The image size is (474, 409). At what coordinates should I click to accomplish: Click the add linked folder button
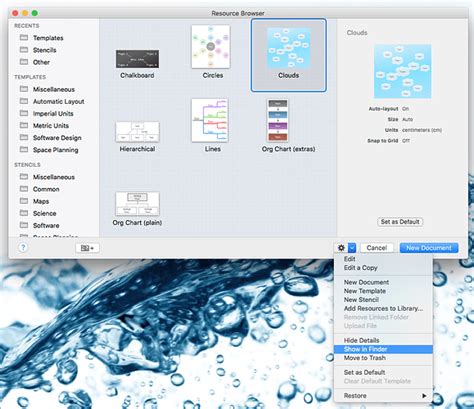pos(87,248)
